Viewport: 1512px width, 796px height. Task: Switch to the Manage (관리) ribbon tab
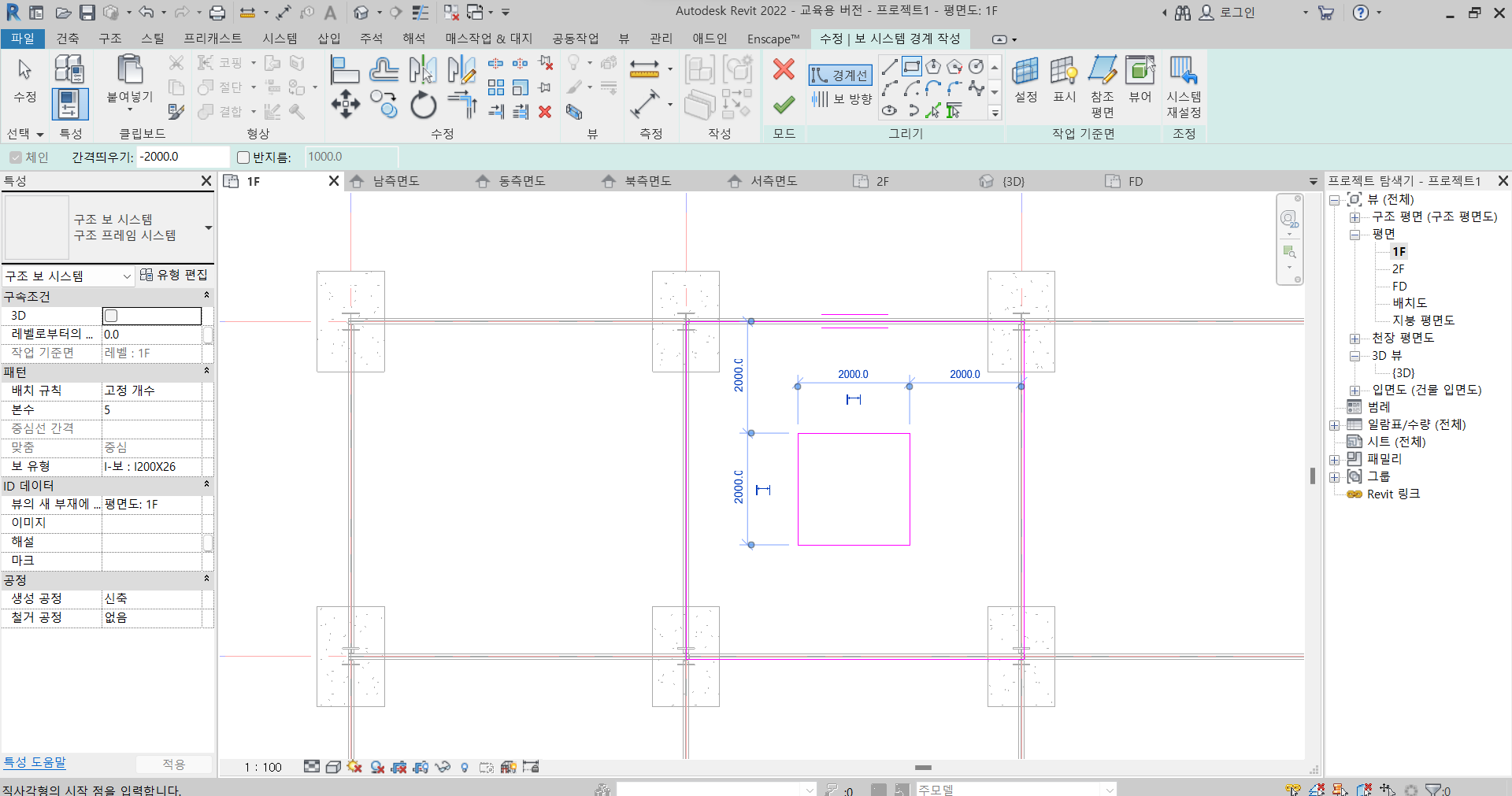click(661, 39)
